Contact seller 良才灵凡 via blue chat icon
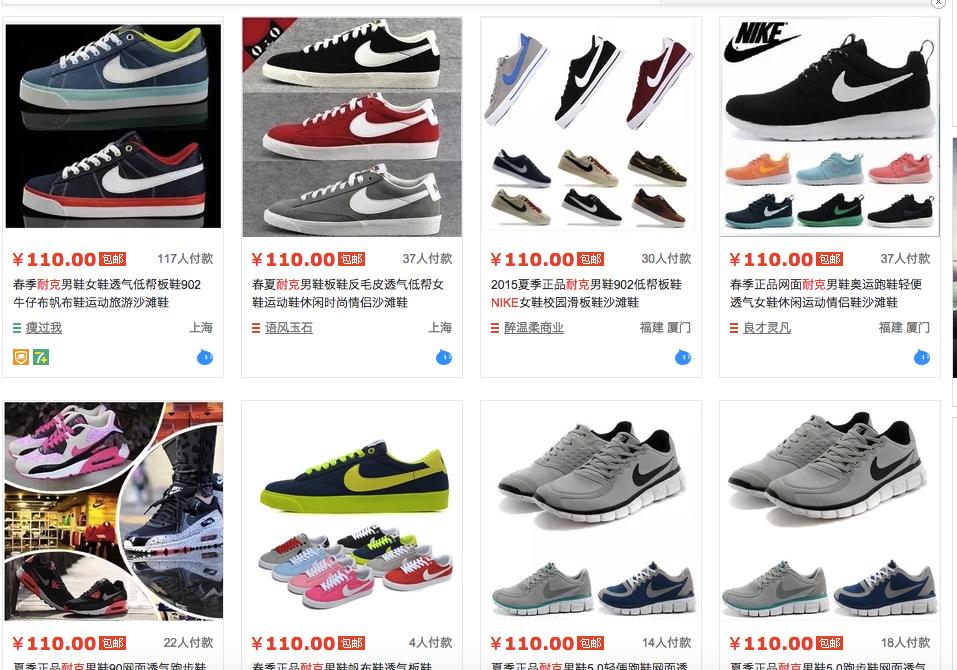This screenshot has height=670, width=957. click(922, 357)
